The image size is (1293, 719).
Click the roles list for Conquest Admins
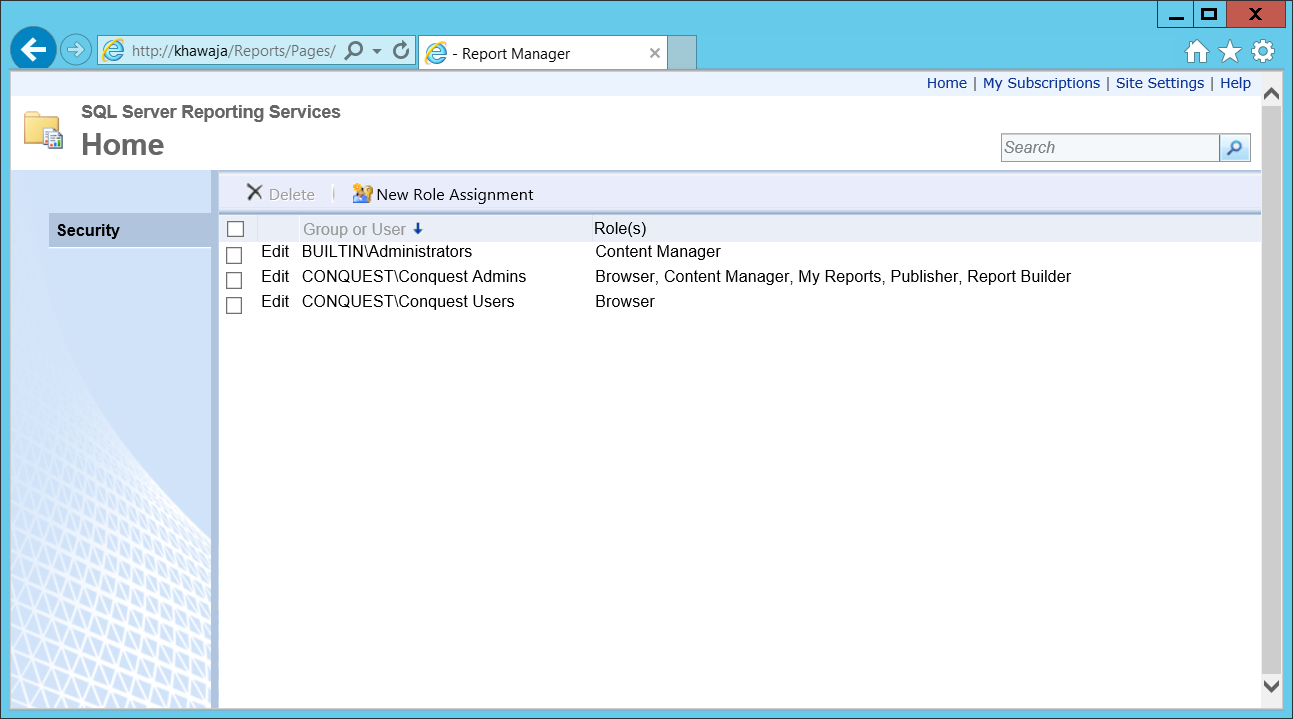(x=833, y=277)
